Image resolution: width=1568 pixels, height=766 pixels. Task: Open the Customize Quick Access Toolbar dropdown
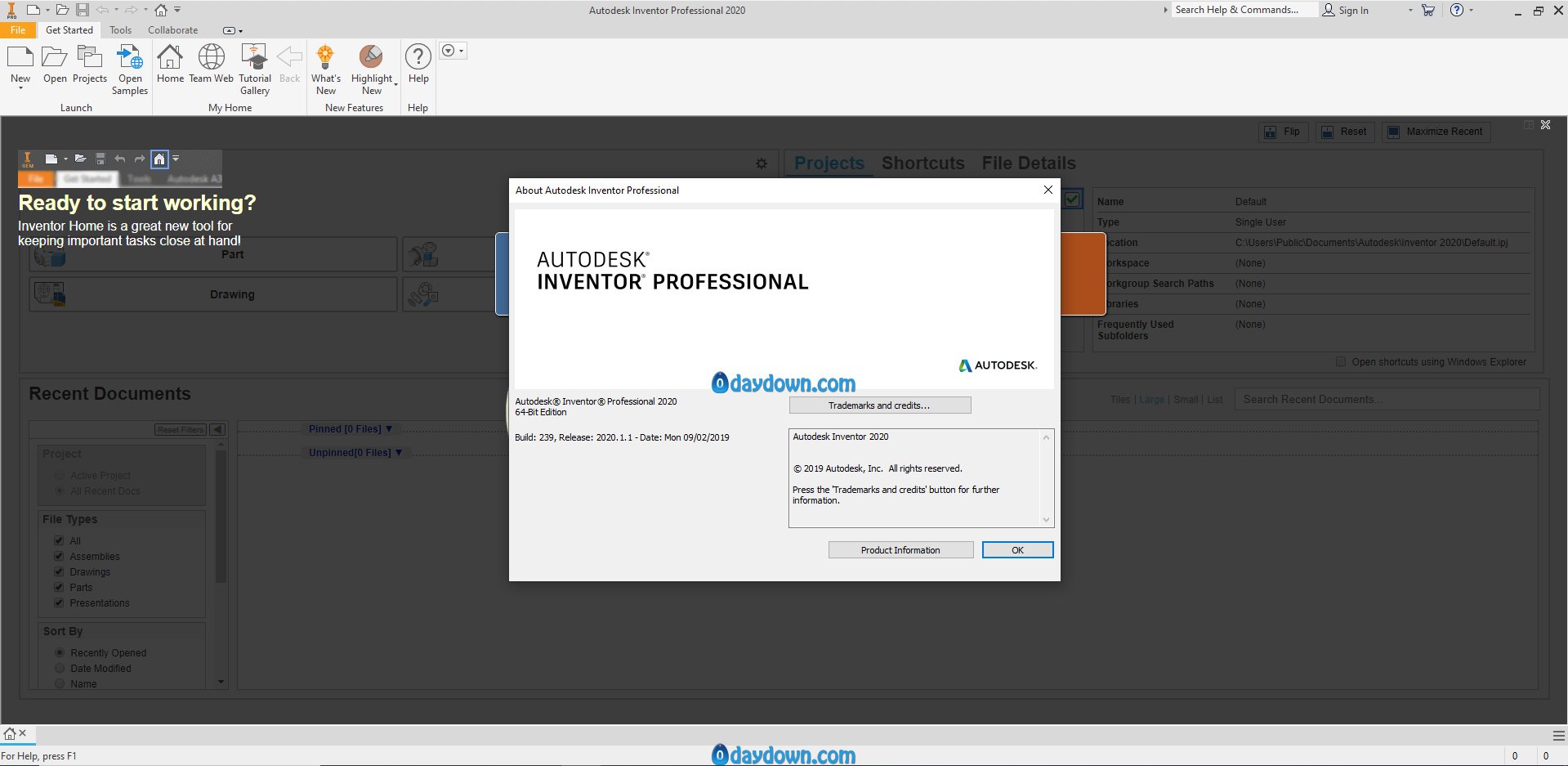coord(177,10)
